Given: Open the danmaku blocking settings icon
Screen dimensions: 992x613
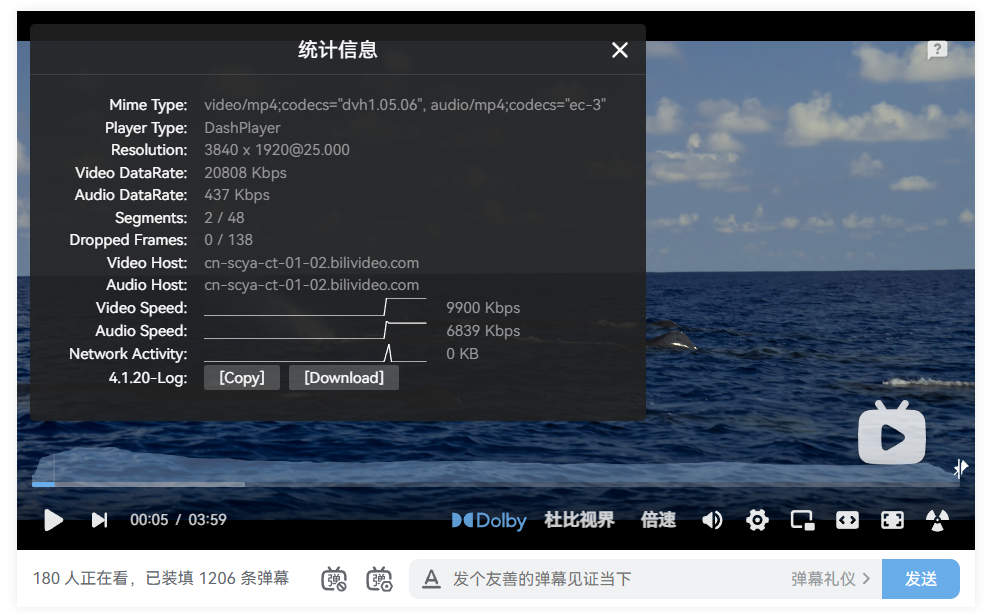Looking at the screenshot, I should 334,579.
